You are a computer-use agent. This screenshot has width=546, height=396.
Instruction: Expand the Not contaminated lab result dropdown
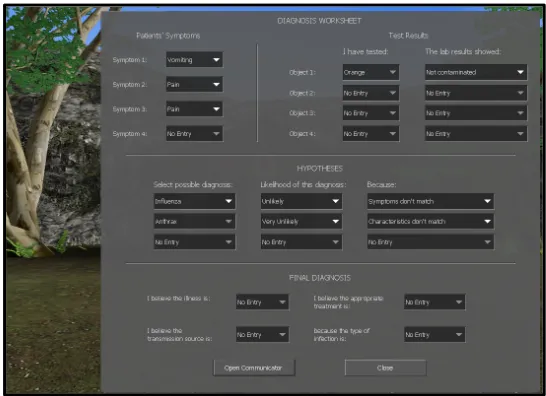[x=476, y=72]
